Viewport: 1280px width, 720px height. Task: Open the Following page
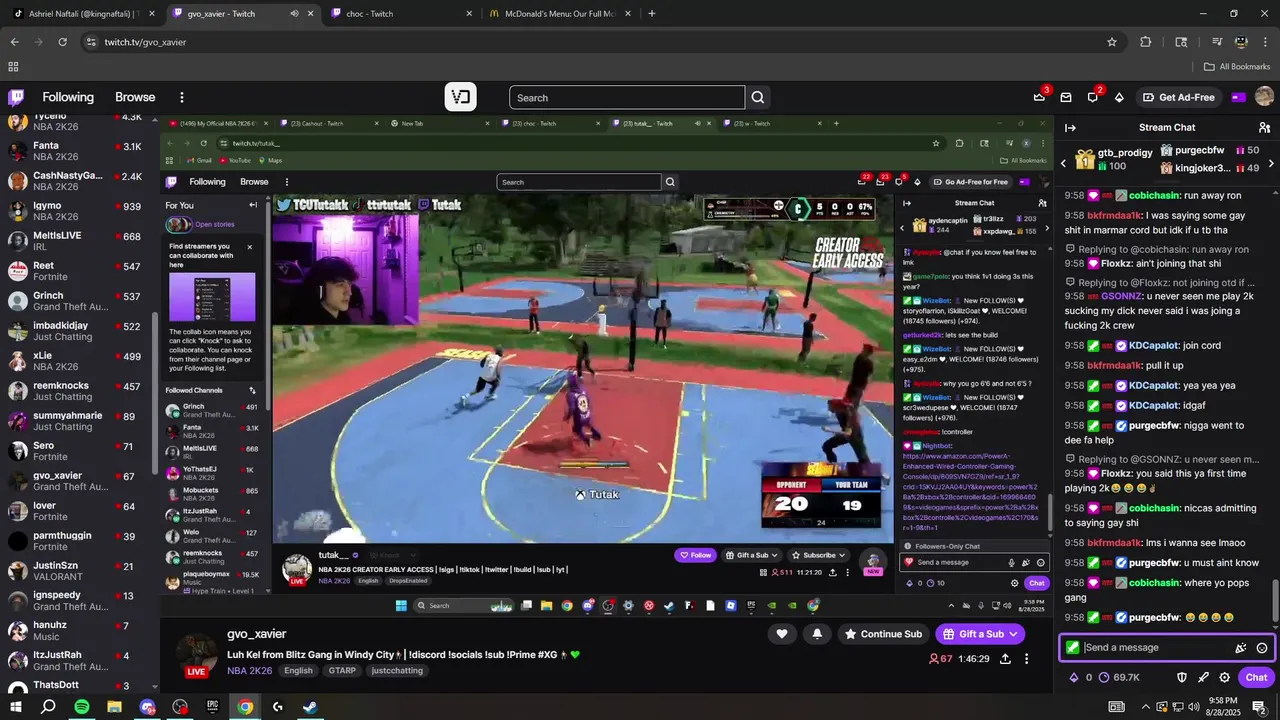[x=68, y=97]
